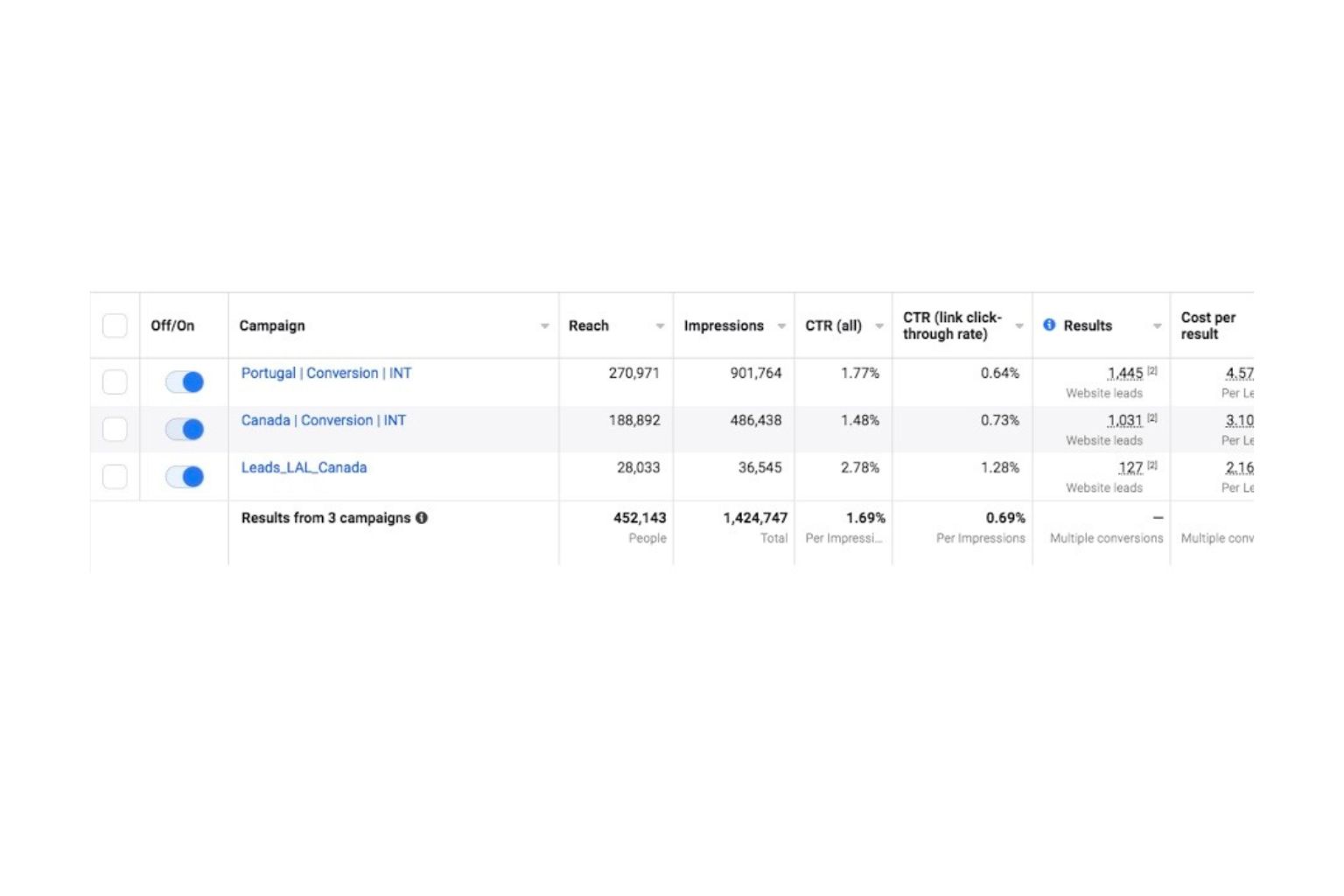Open the Impressions column dropdown arrow
Viewport: 1344px width, 896px height.
pyautogui.click(x=781, y=326)
